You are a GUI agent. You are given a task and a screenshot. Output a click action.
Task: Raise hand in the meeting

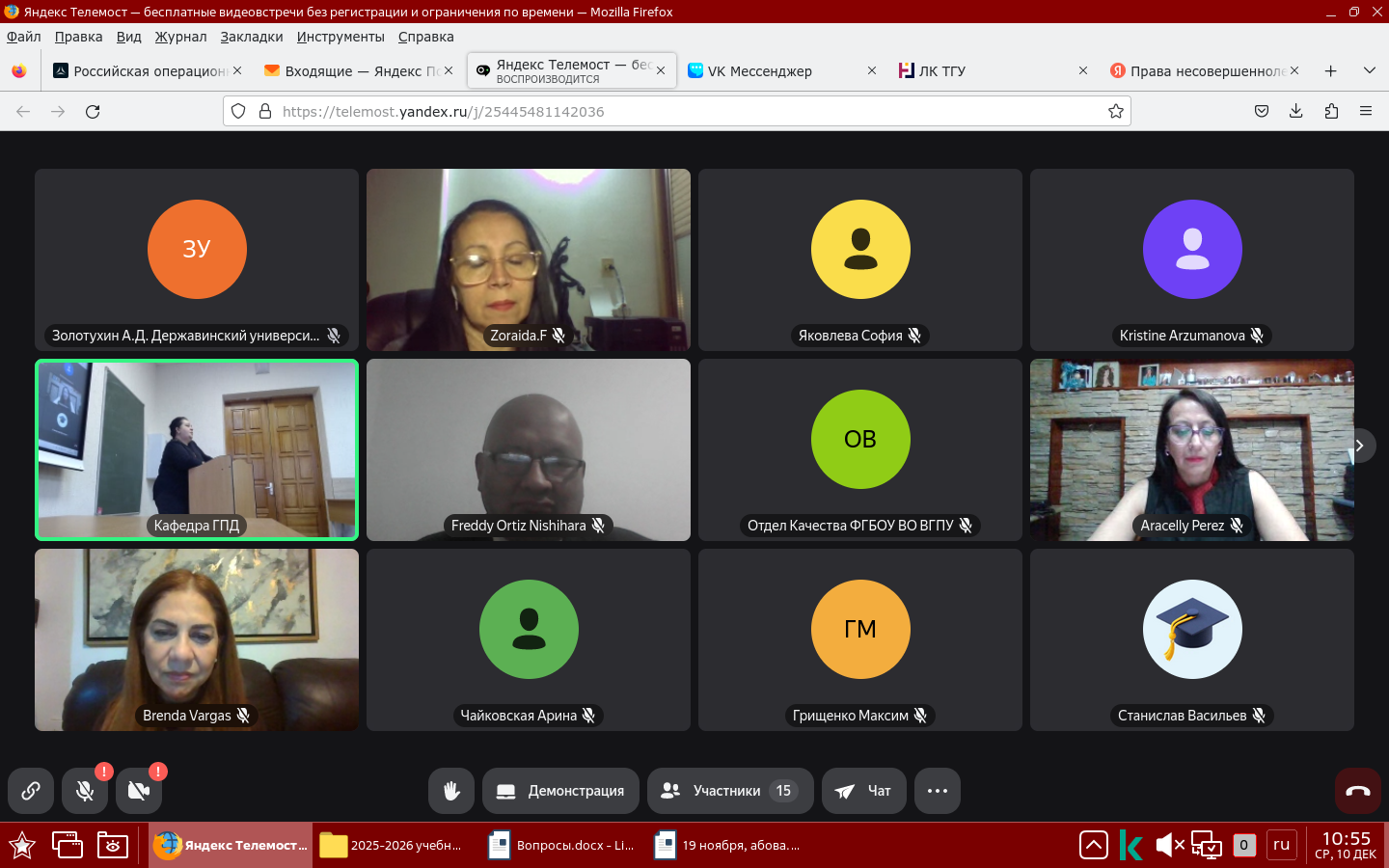pyautogui.click(x=451, y=791)
